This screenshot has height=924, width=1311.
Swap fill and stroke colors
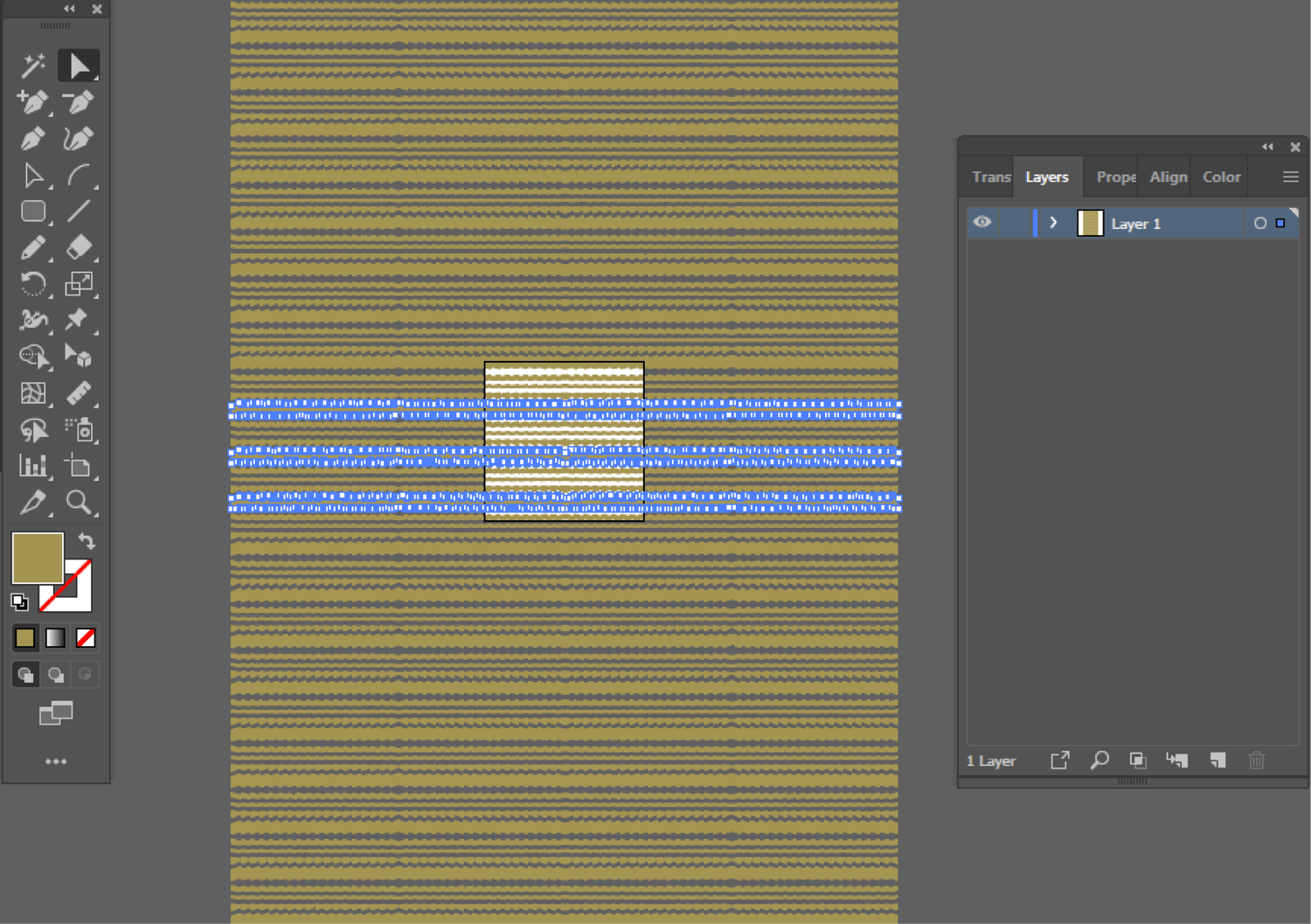(x=86, y=541)
